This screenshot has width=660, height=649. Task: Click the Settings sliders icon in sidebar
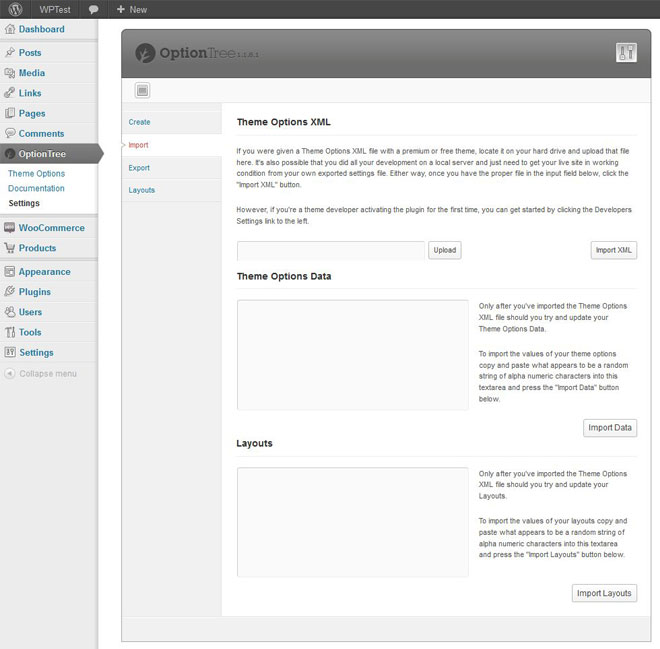(10, 352)
